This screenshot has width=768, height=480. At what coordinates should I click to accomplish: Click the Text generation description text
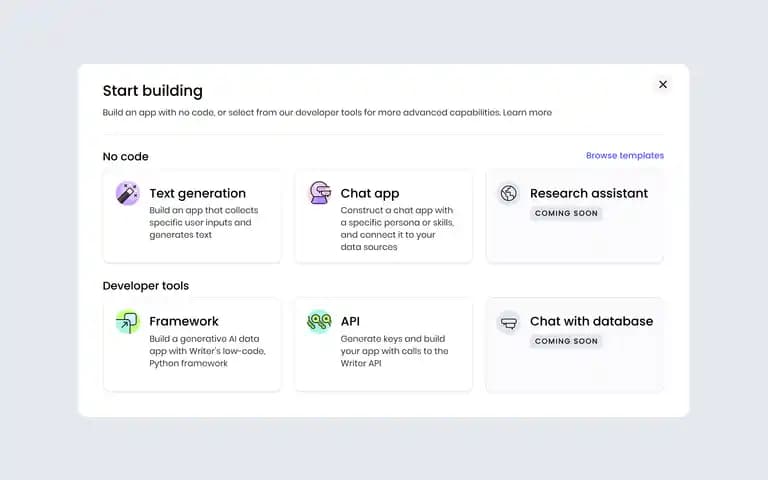(x=203, y=222)
